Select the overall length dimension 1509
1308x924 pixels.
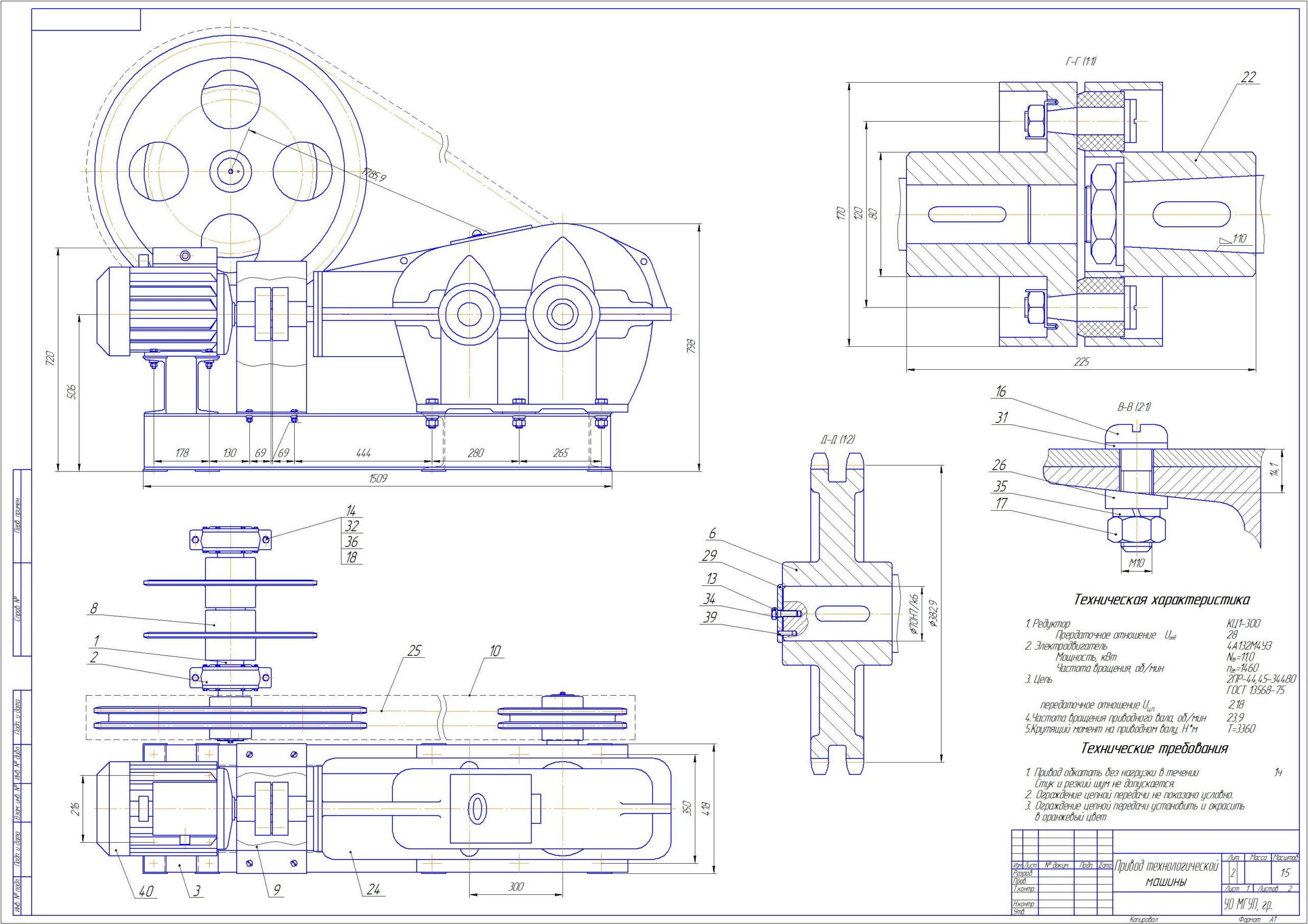pyautogui.click(x=378, y=479)
